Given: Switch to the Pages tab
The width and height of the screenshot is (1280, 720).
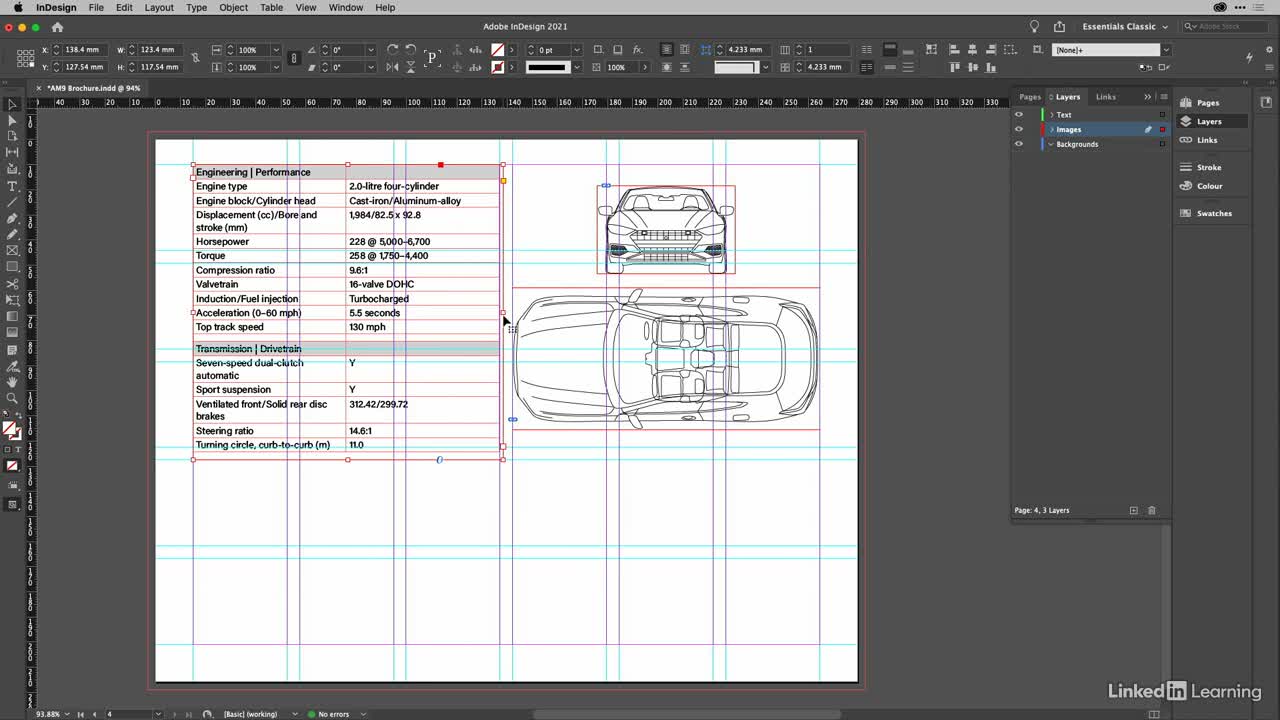Looking at the screenshot, I should pyautogui.click(x=1030, y=97).
